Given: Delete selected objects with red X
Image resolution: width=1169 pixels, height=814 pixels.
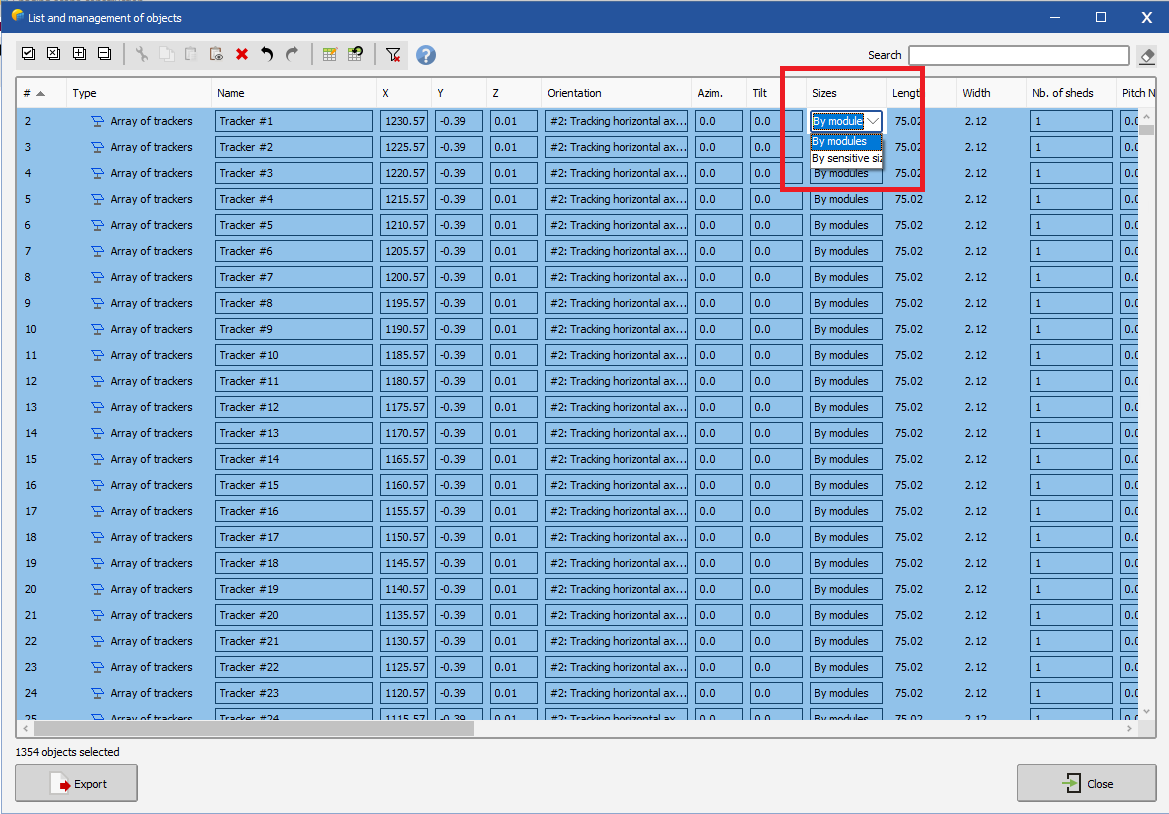Looking at the screenshot, I should coord(242,55).
